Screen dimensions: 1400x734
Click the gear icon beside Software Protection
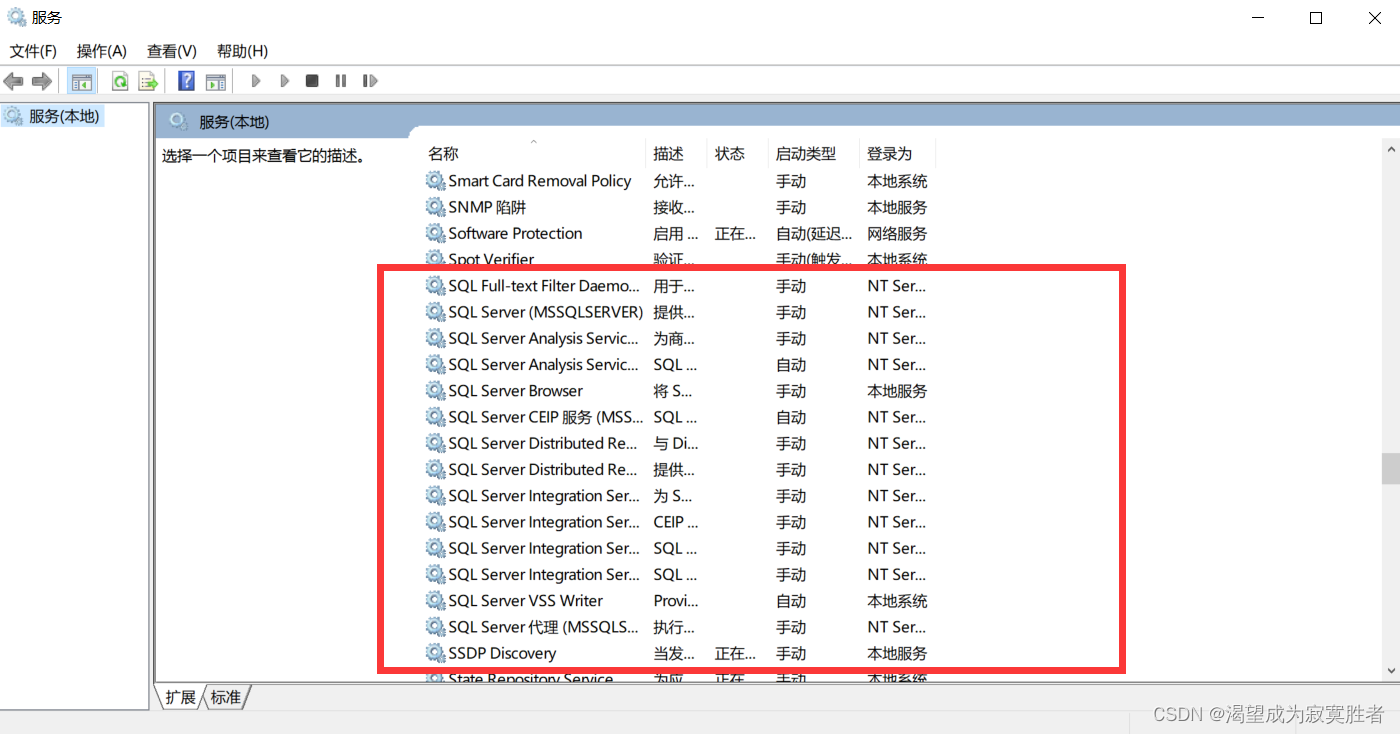tap(435, 233)
